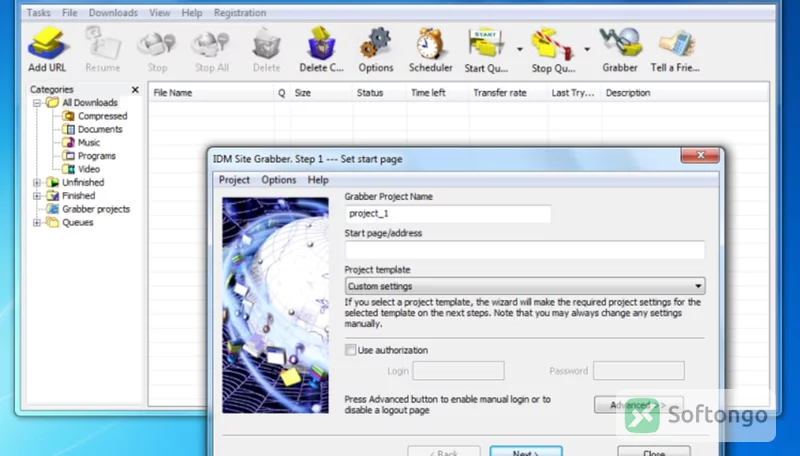The width and height of the screenshot is (800, 456).
Task: Expand the Queues tree node
Action: tap(37, 222)
